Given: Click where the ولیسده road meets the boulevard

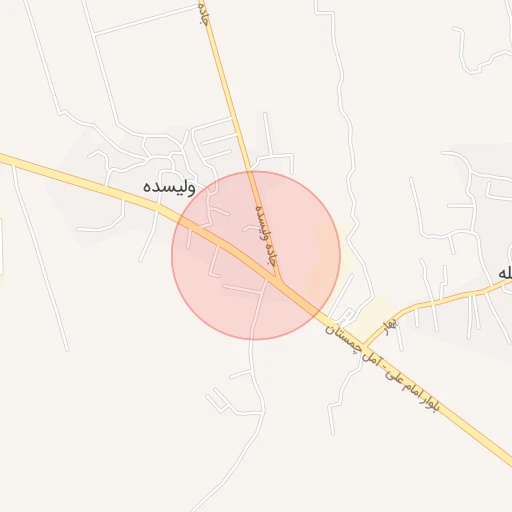Looking at the screenshot, I should tap(279, 280).
